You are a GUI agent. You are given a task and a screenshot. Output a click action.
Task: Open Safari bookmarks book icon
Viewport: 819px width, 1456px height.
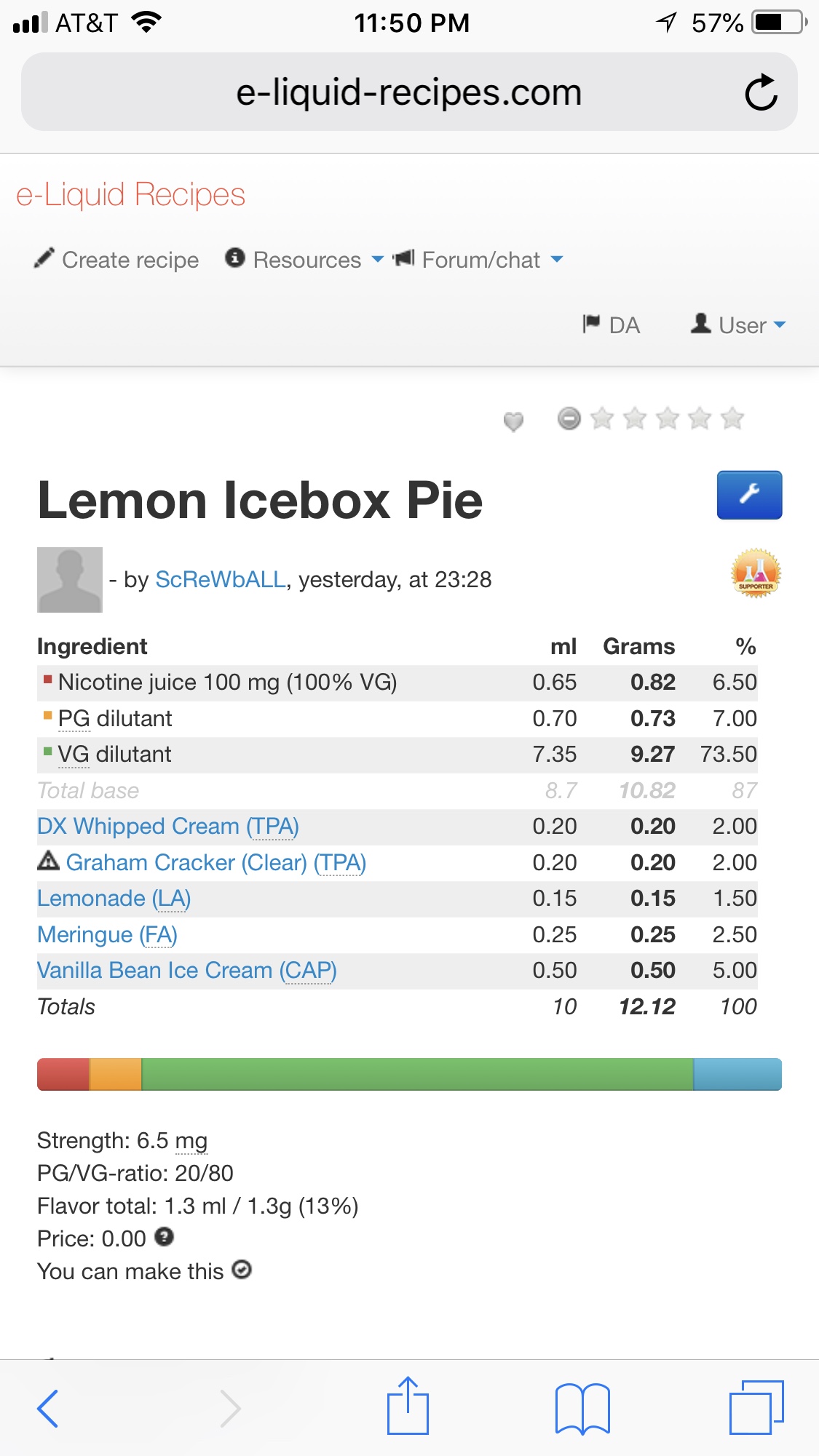pos(582,1407)
